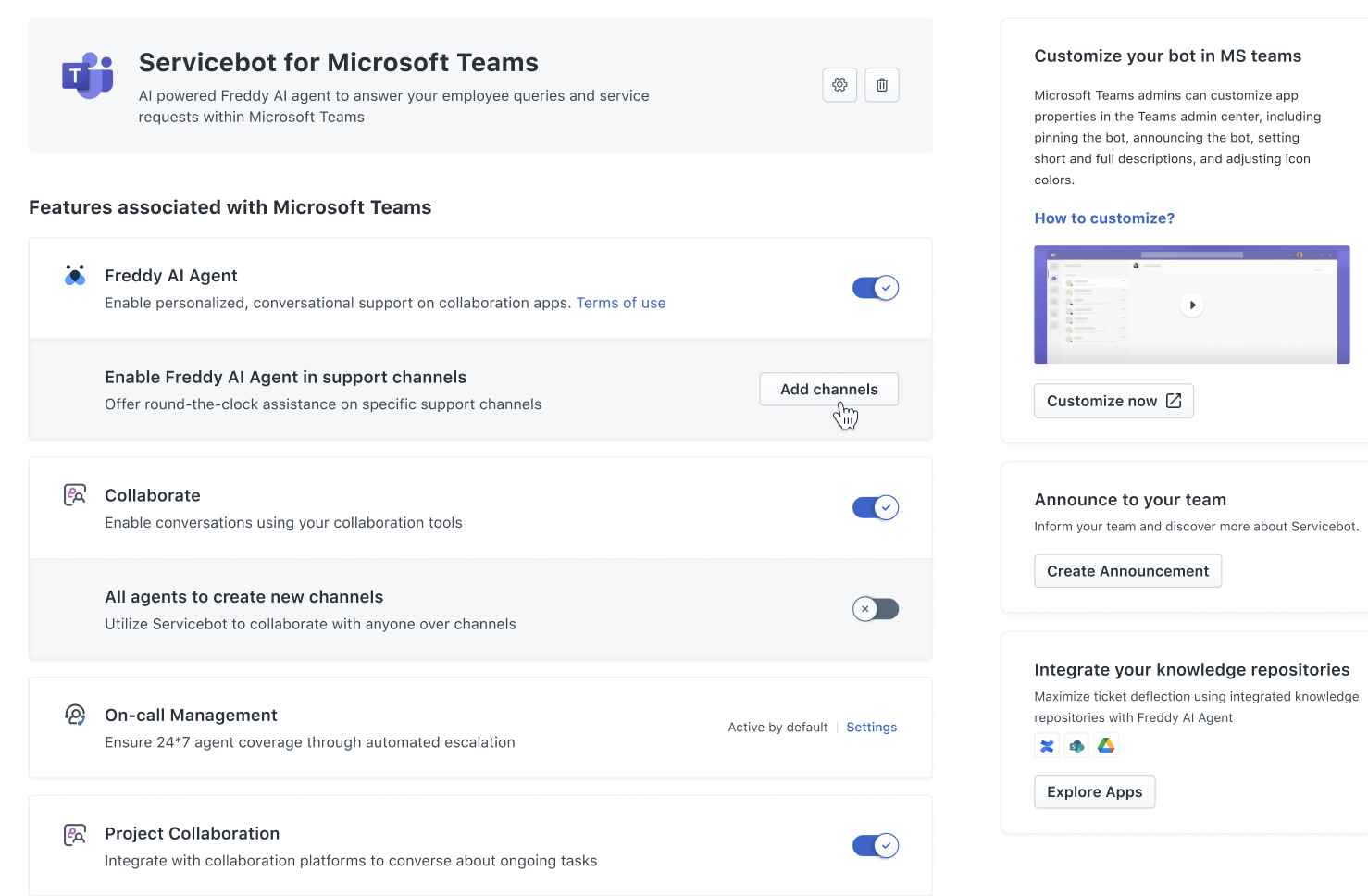Click the Collaborate title text
This screenshot has width=1368, height=896.
(x=153, y=495)
